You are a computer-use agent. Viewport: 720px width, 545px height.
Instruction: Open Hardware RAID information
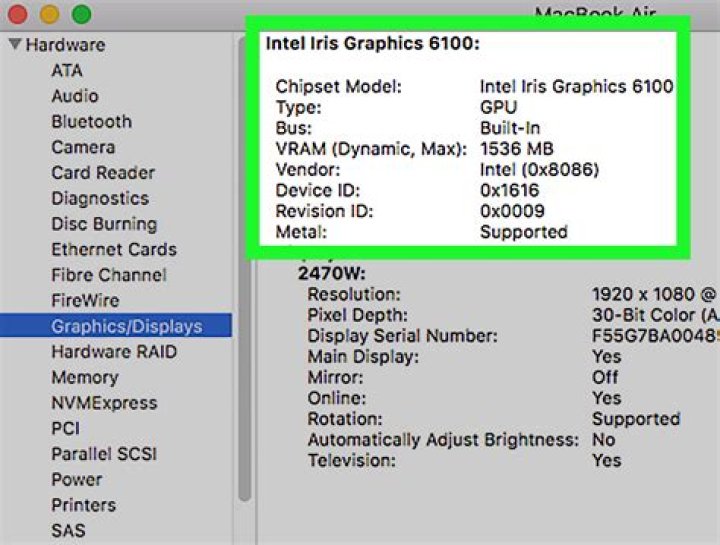(114, 352)
